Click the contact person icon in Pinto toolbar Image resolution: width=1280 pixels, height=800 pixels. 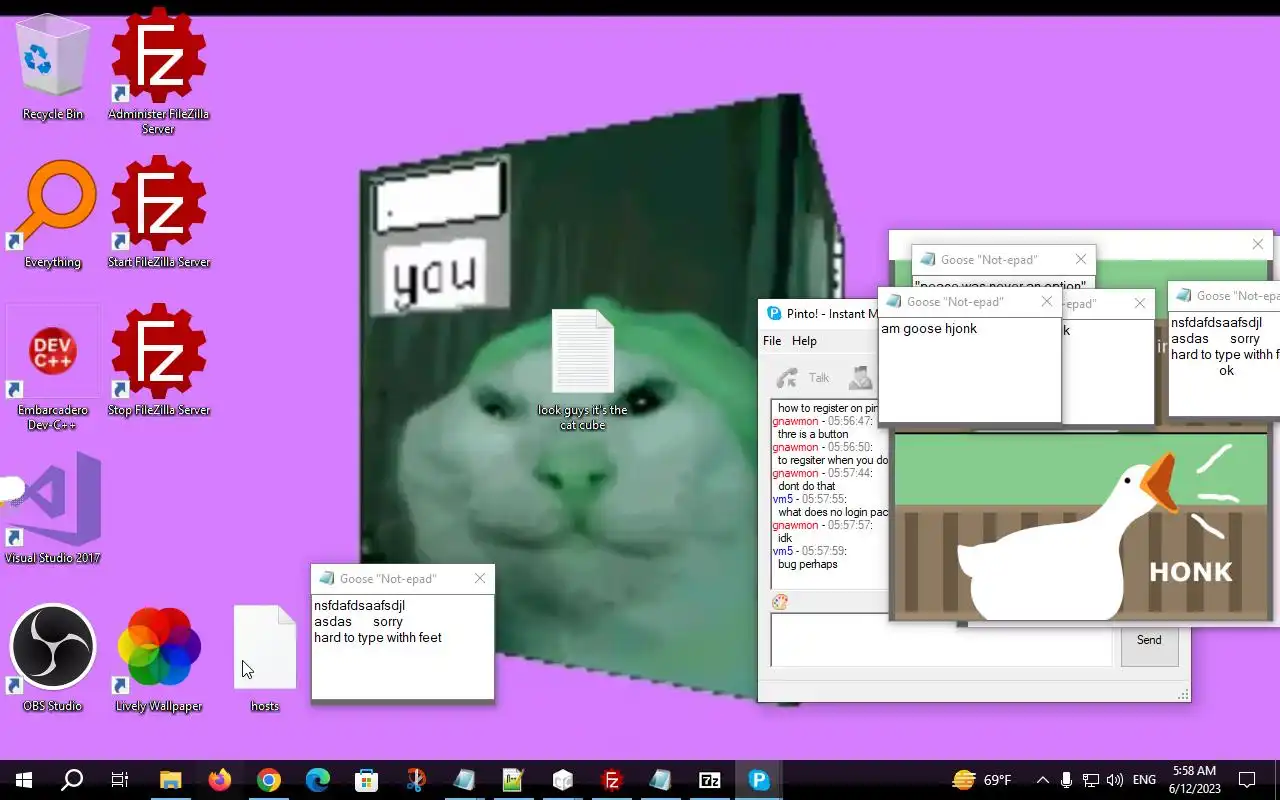pyautogui.click(x=860, y=377)
